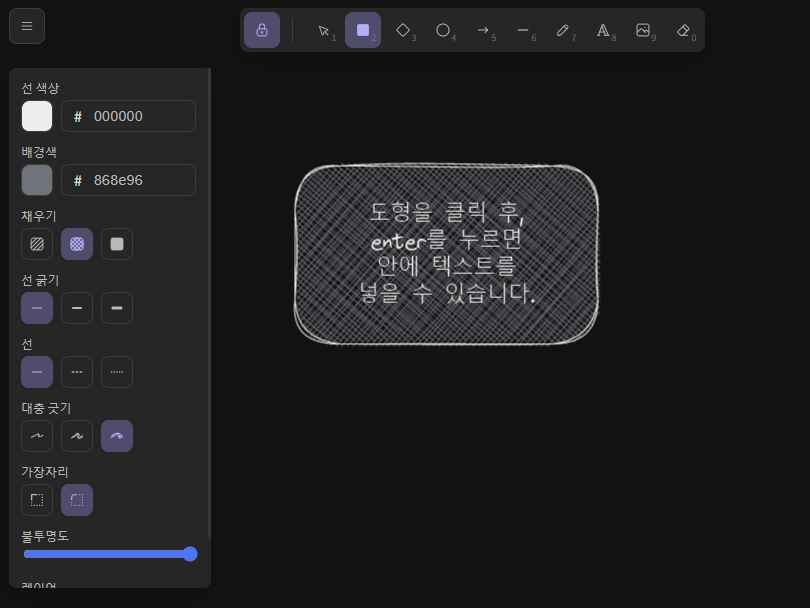Switch edges to sharp corners

(37, 499)
